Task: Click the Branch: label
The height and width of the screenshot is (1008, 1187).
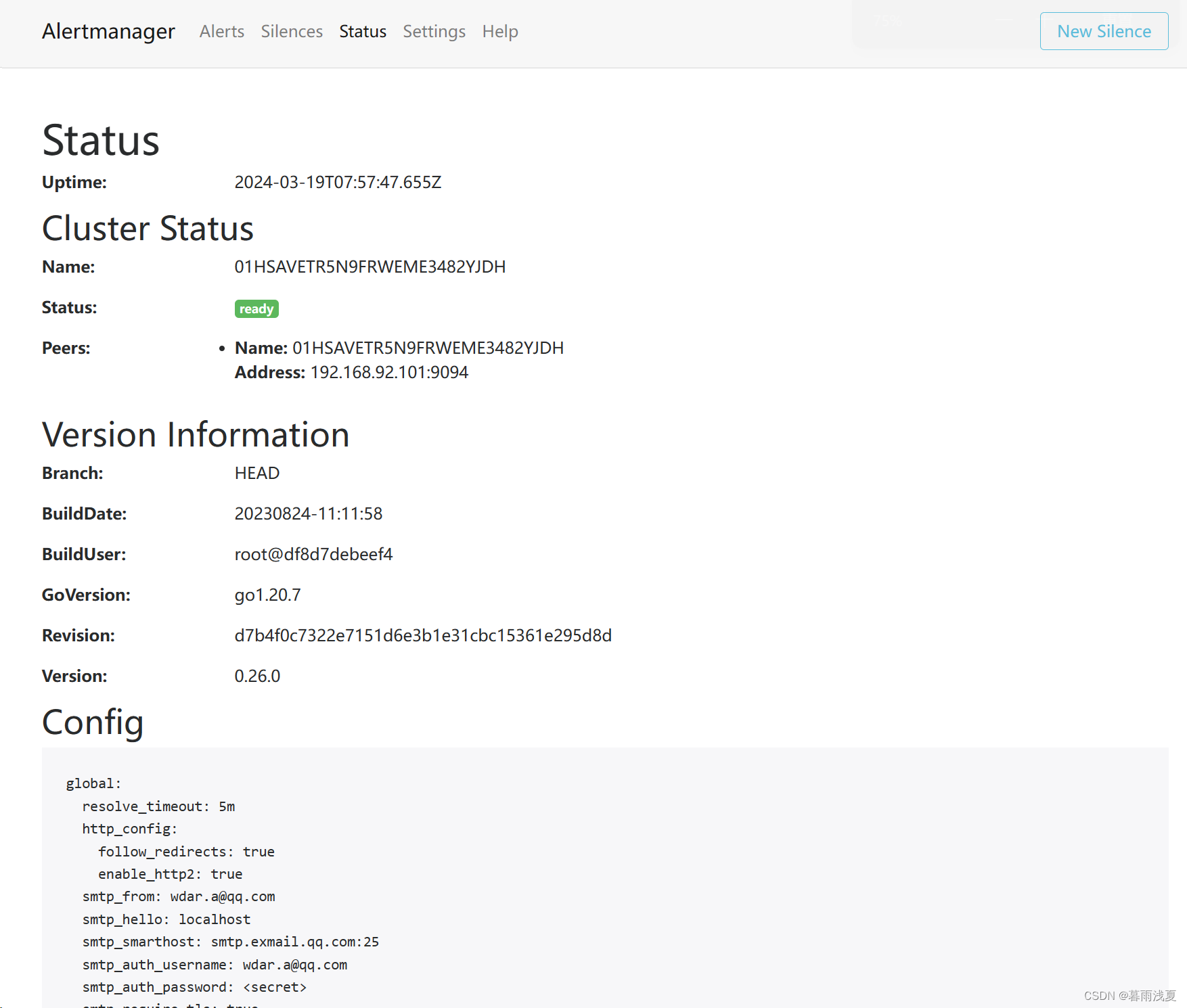Action: point(72,473)
